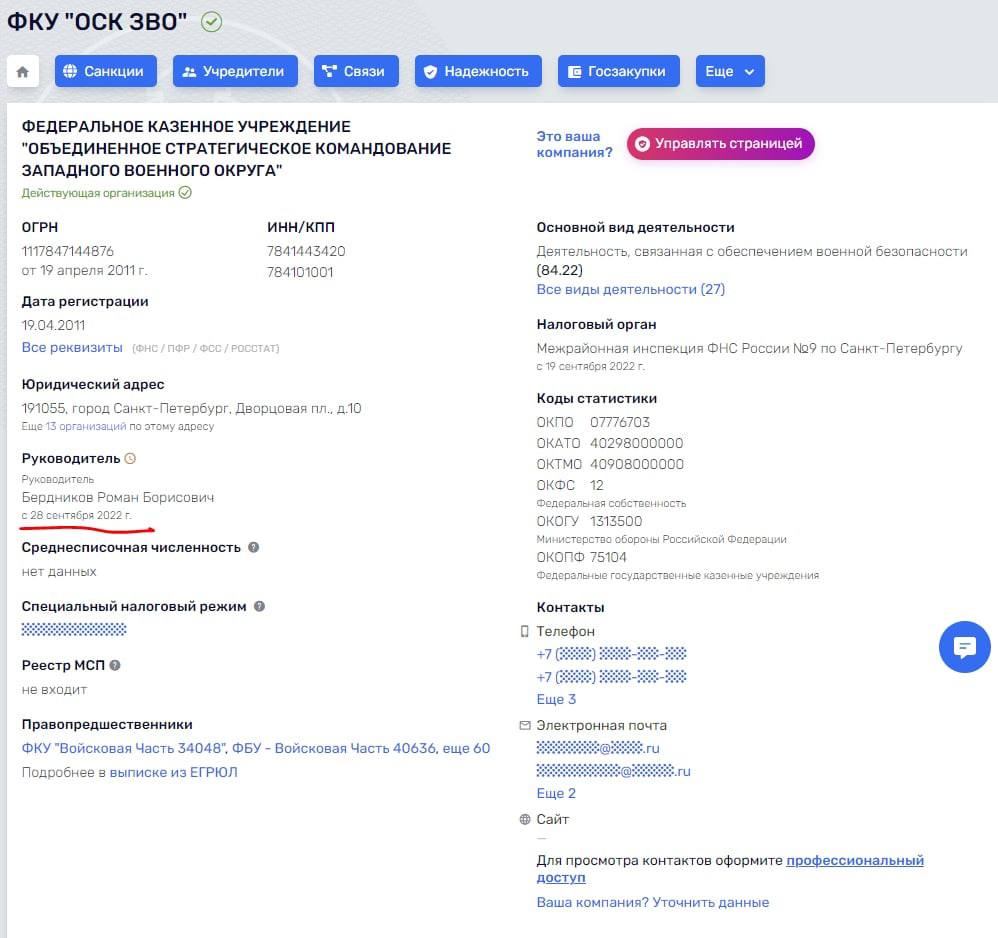
Task: Expand more phone numbers via Еще 3
Action: coord(556,699)
